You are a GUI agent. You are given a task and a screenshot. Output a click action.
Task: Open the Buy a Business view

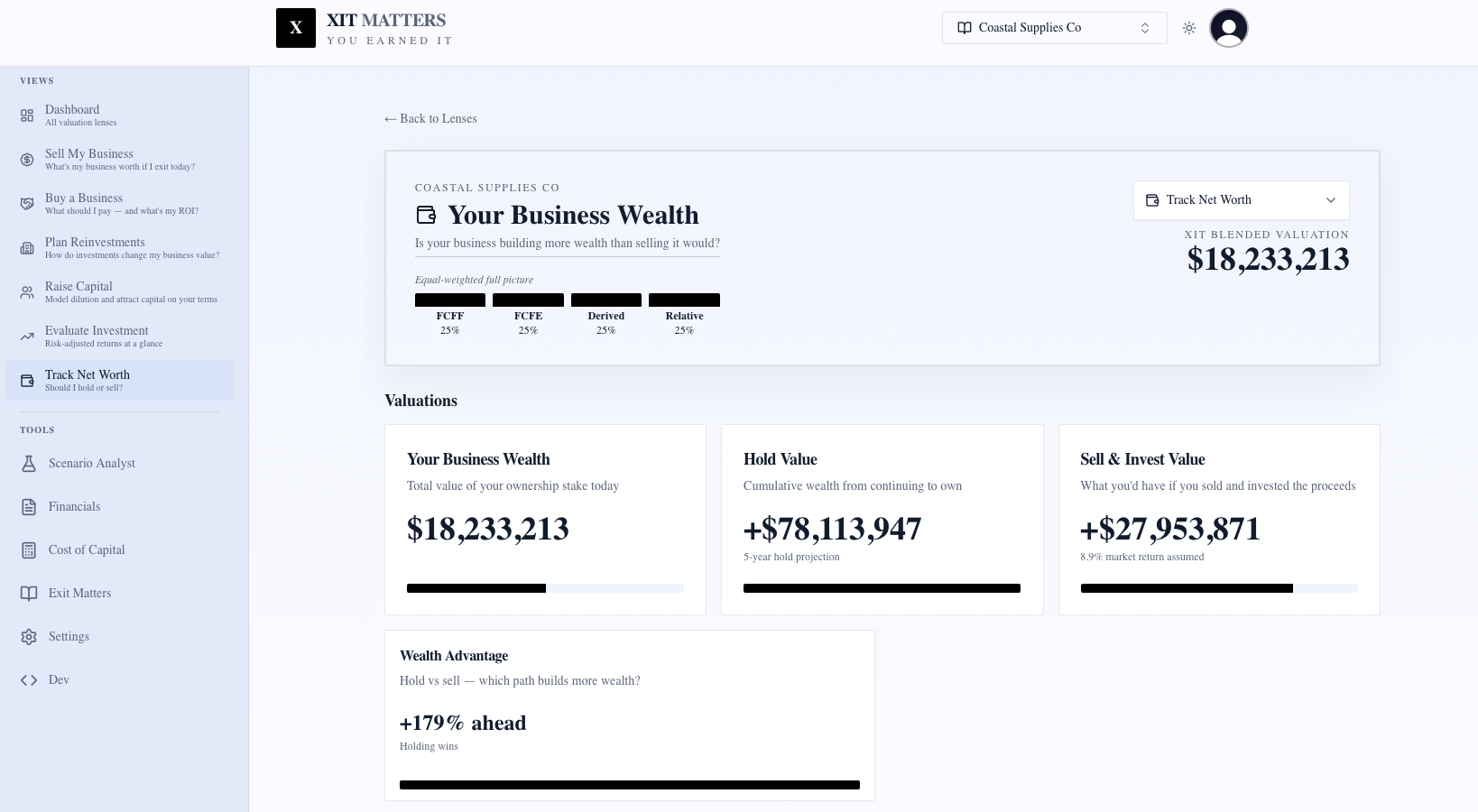119,204
